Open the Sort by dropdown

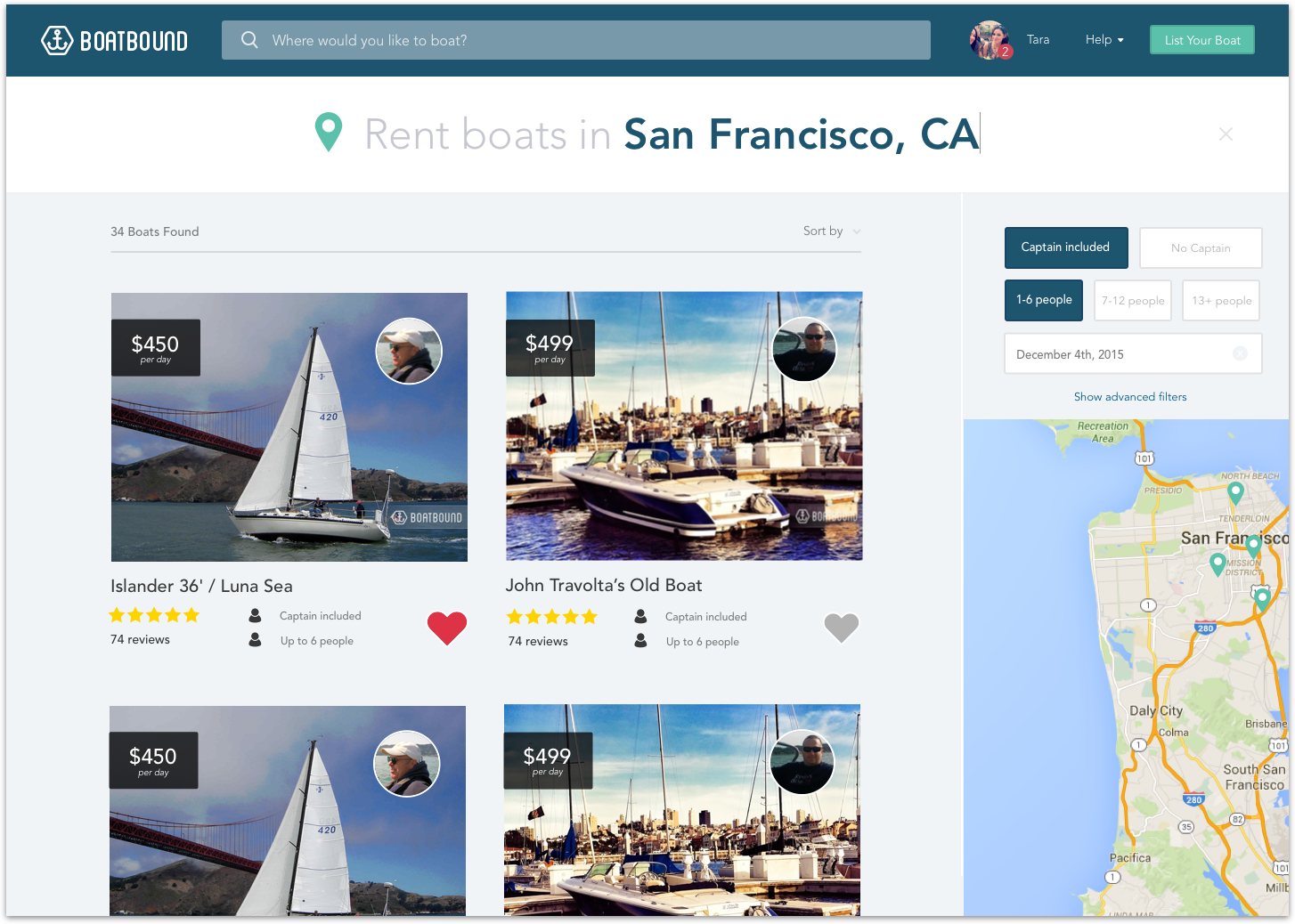832,231
